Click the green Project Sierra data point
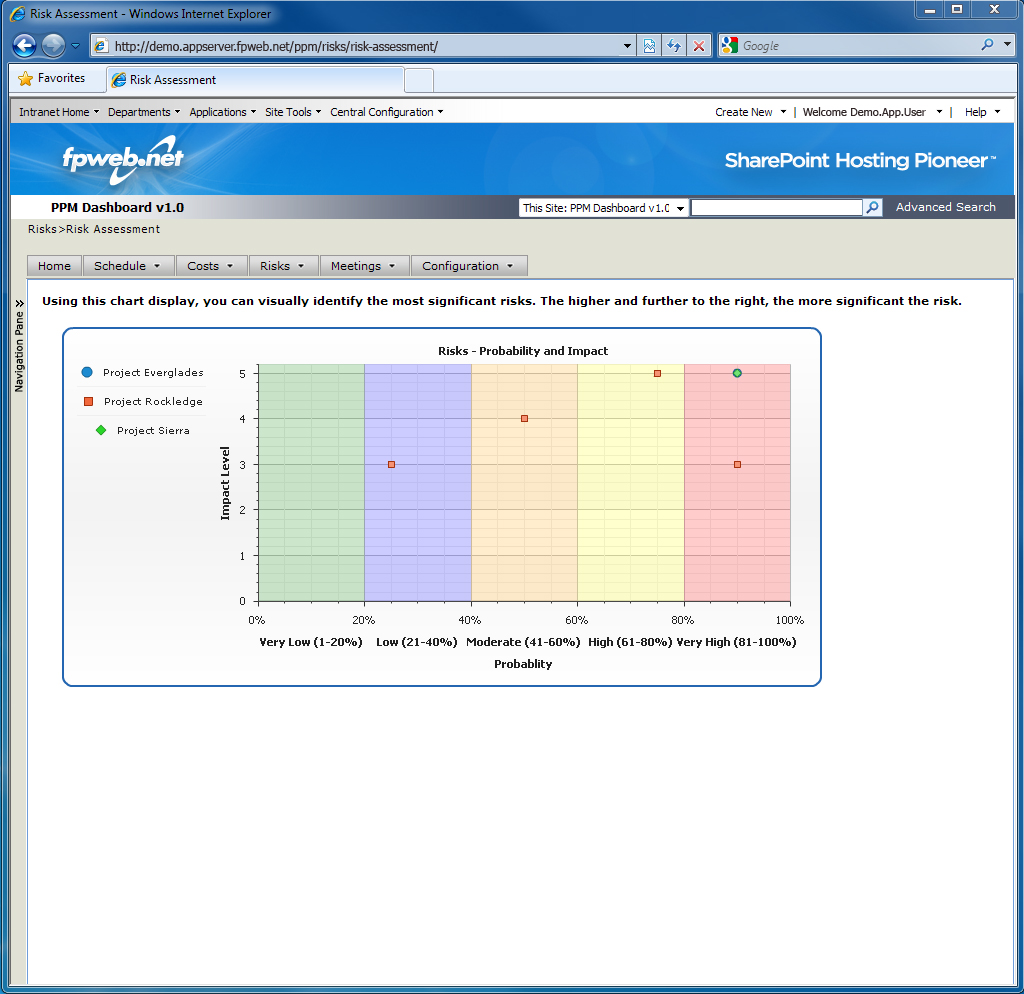 [737, 373]
